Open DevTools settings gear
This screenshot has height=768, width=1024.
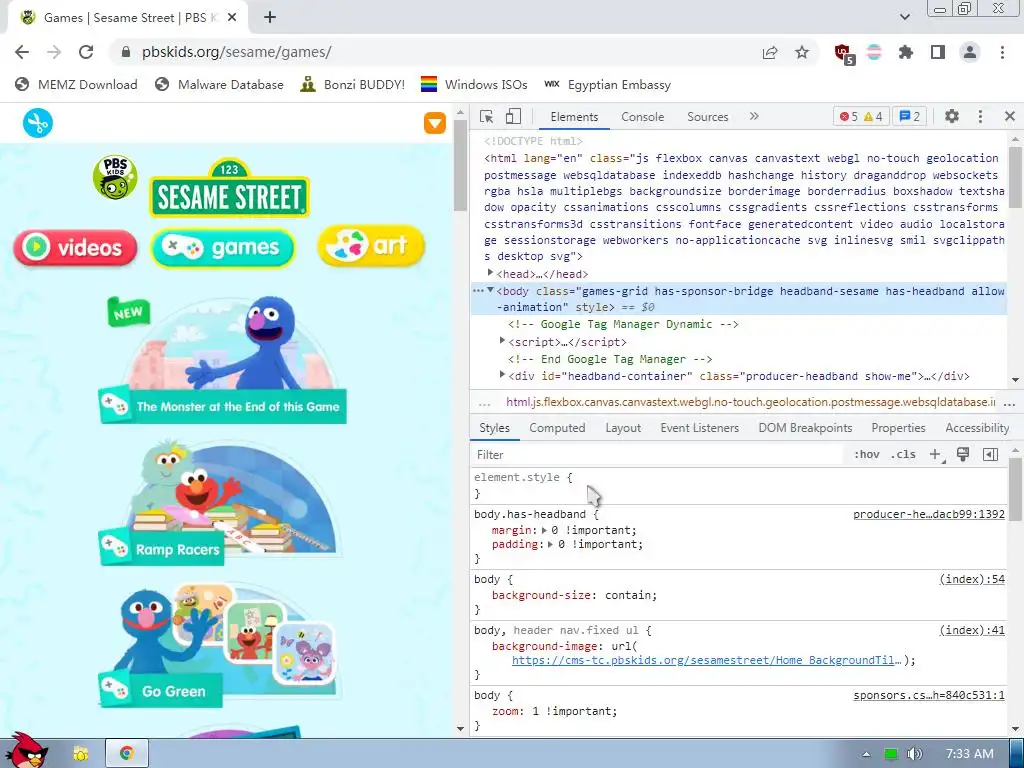pyautogui.click(x=952, y=116)
